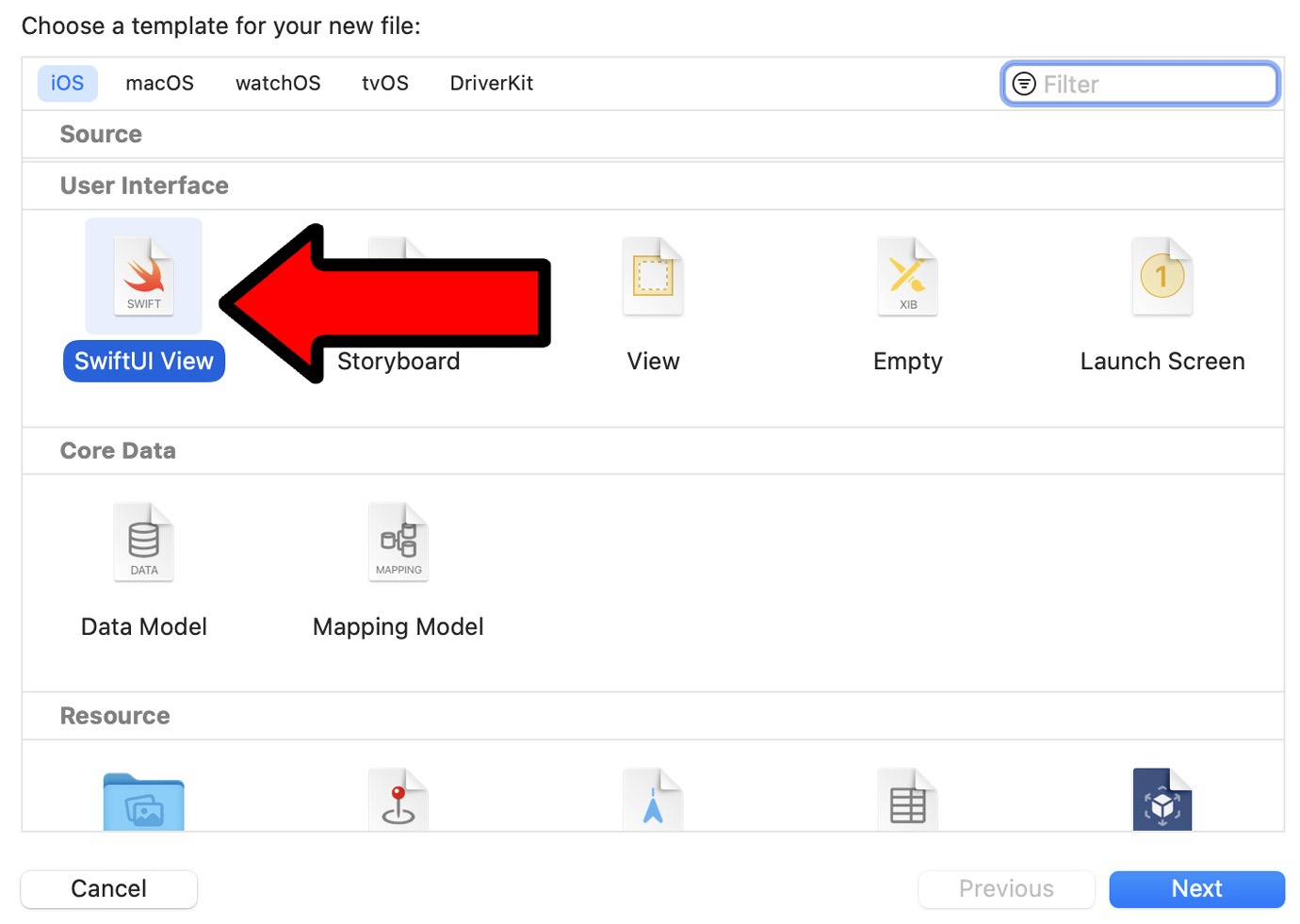The width and height of the screenshot is (1300, 924).
Task: Click the "Core Data" section header
Action: [118, 450]
